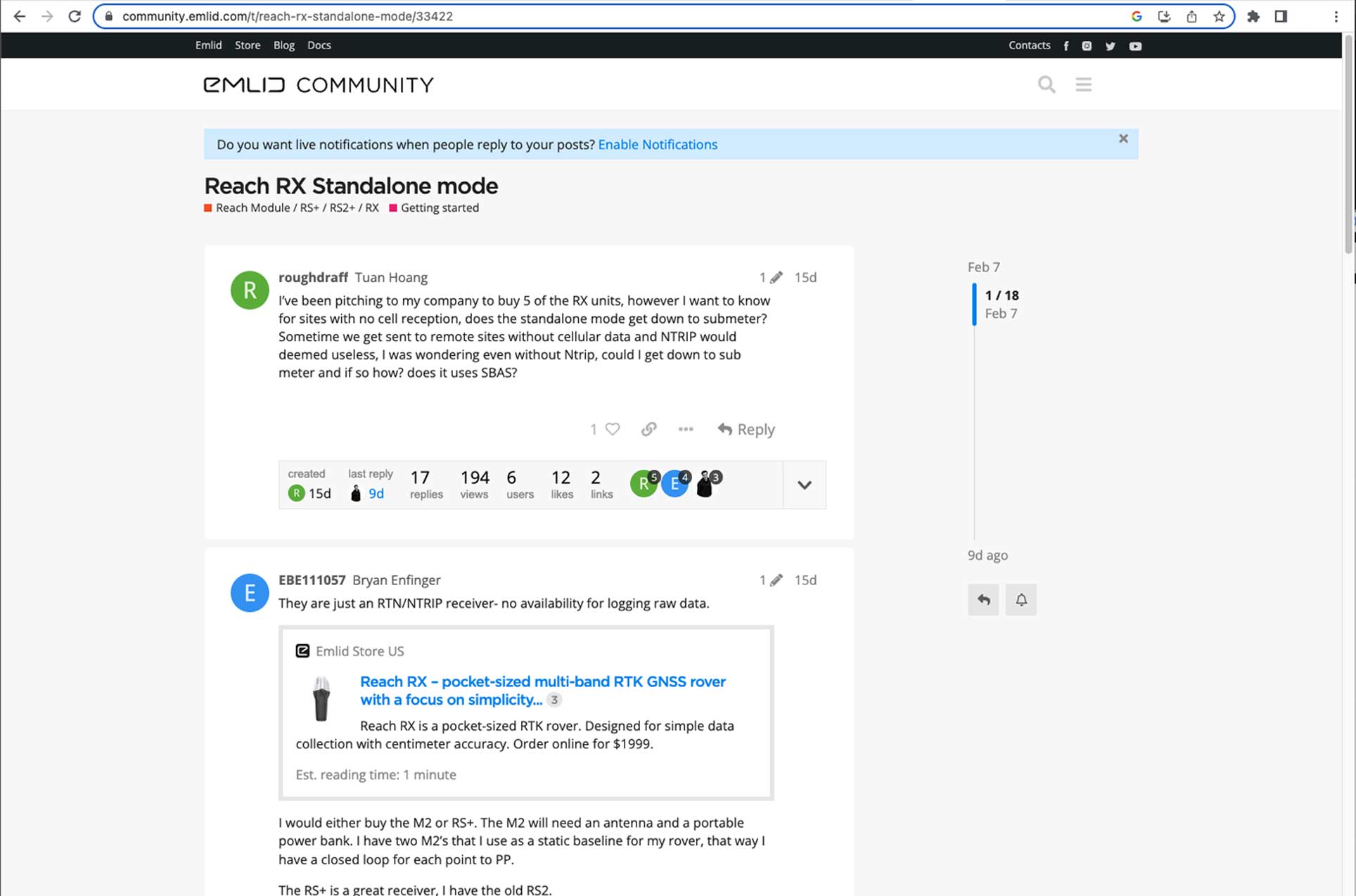Click the browser forward arrow
Viewport: 1356px width, 896px height.
click(46, 16)
